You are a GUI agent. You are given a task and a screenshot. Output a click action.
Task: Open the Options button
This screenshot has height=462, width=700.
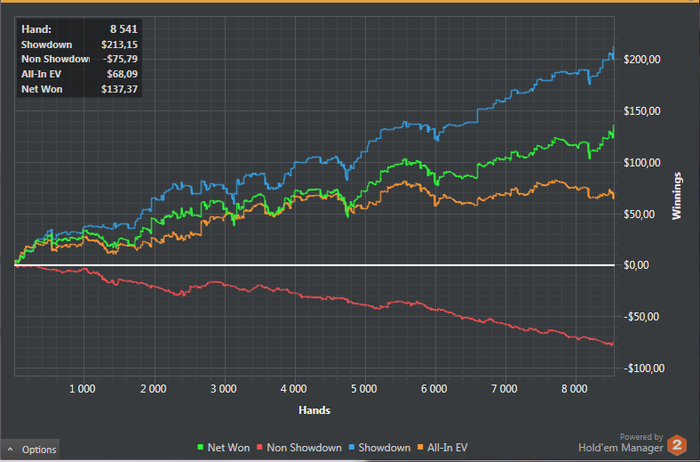pos(30,450)
